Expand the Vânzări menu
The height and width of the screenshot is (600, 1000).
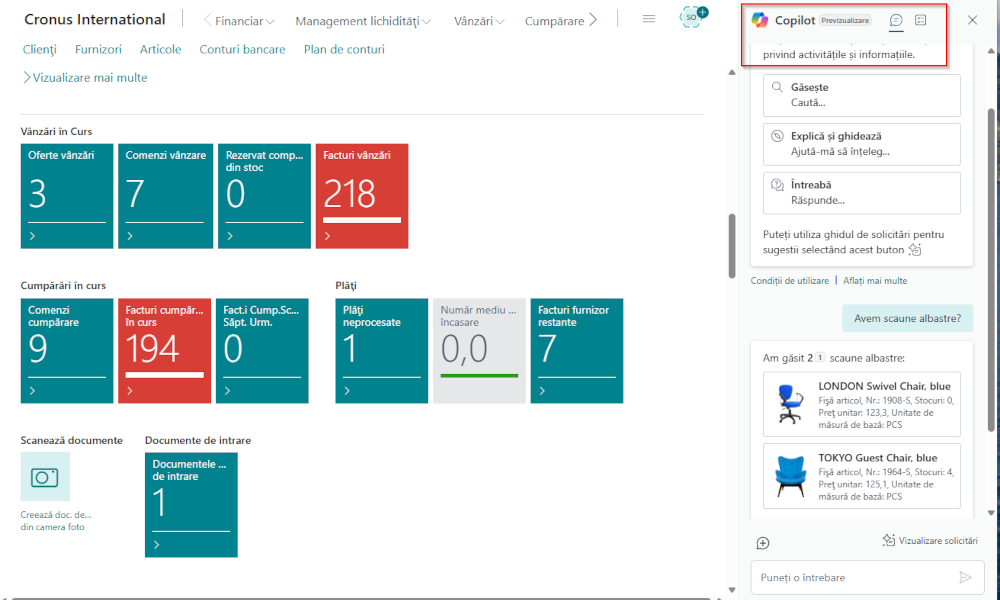point(479,21)
